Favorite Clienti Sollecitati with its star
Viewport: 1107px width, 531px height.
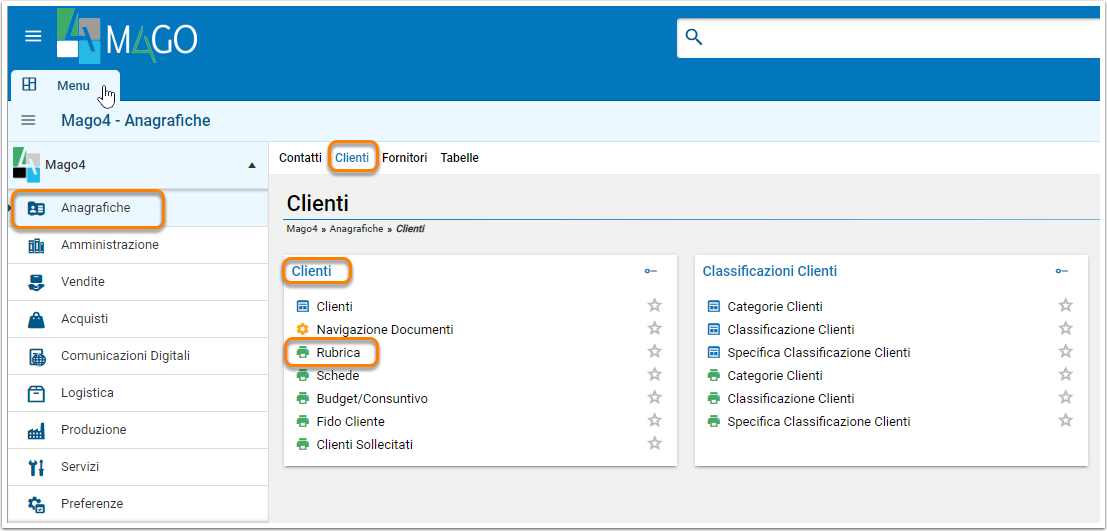[x=654, y=443]
